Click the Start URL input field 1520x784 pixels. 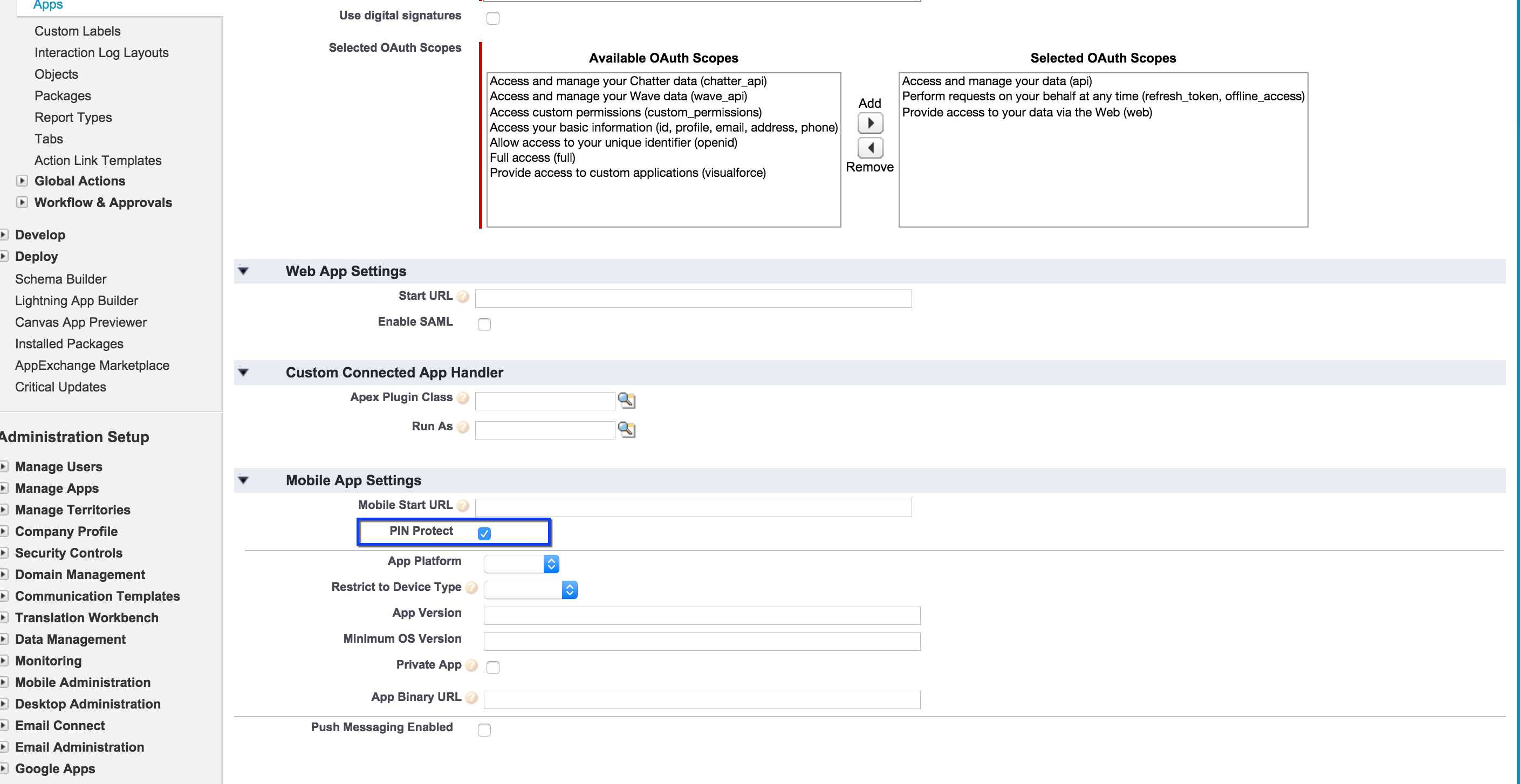[693, 299]
